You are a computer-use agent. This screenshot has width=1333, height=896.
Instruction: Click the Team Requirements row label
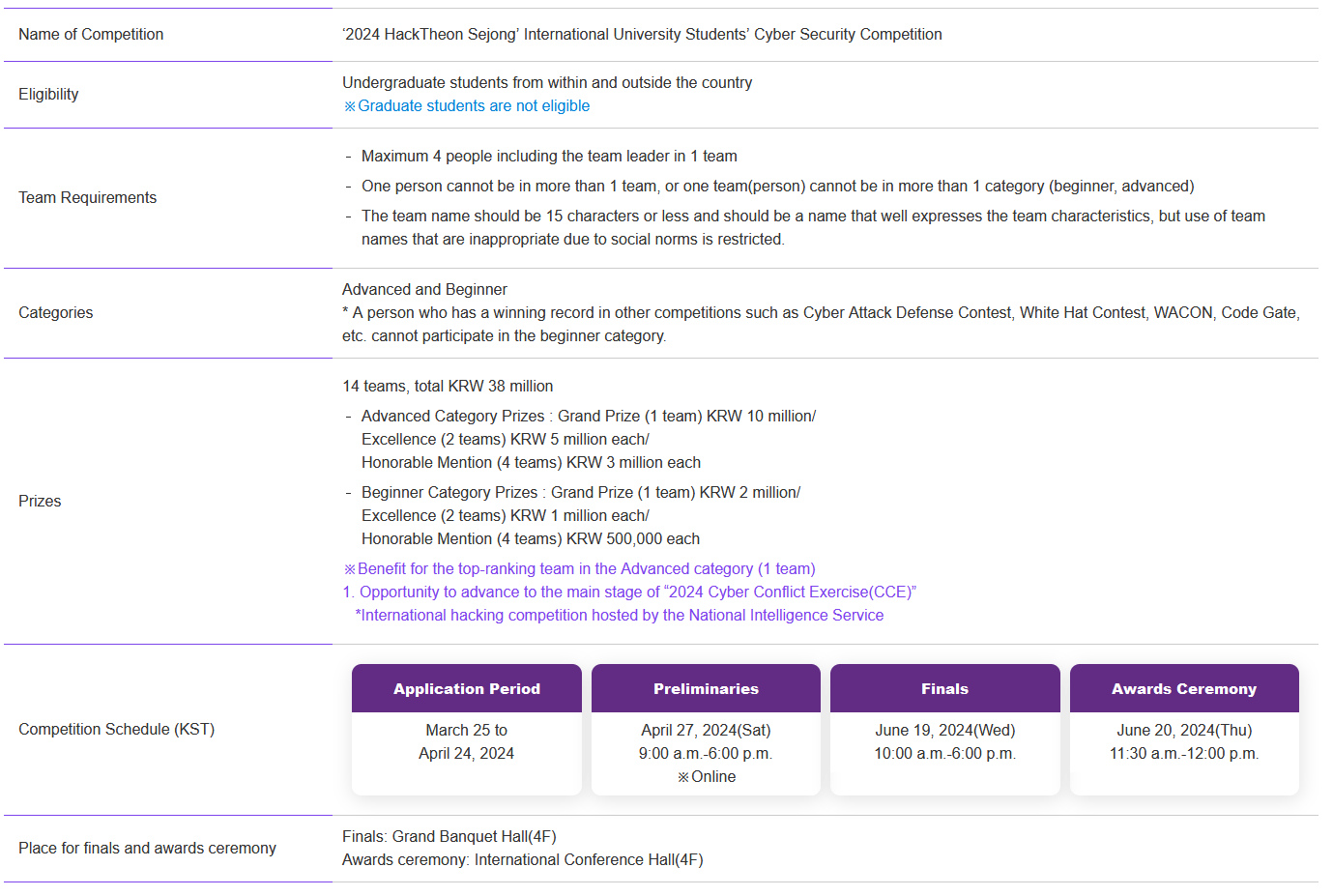point(87,197)
